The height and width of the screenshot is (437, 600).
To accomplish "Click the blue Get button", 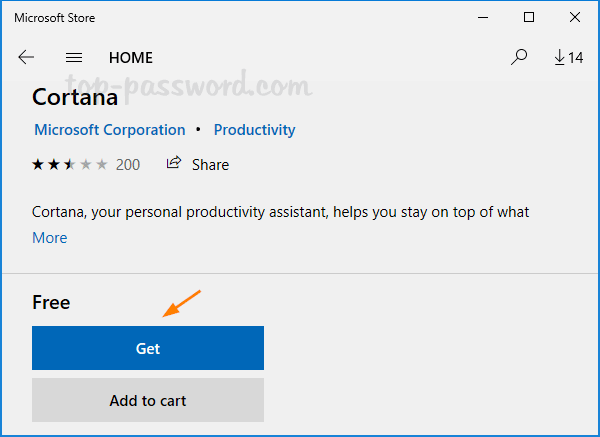I will (x=148, y=348).
